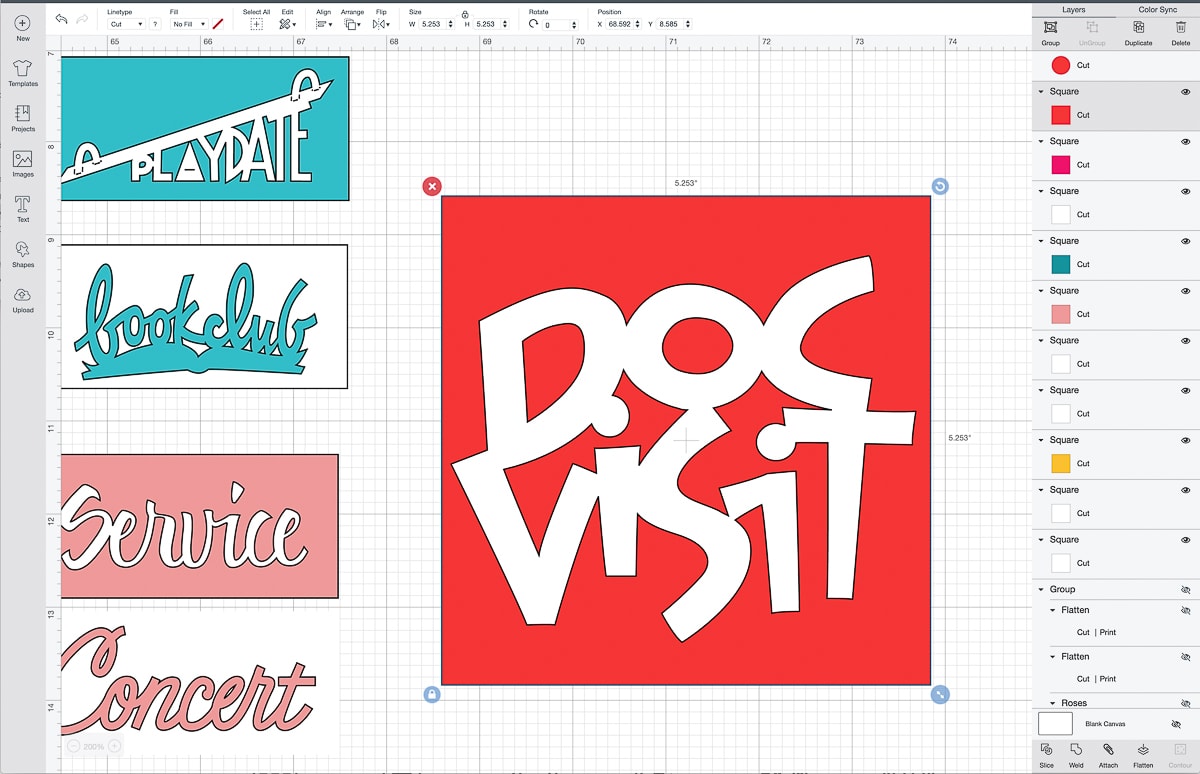Collapse the Group layer in Layers panel
The height and width of the screenshot is (774, 1200).
(1041, 590)
